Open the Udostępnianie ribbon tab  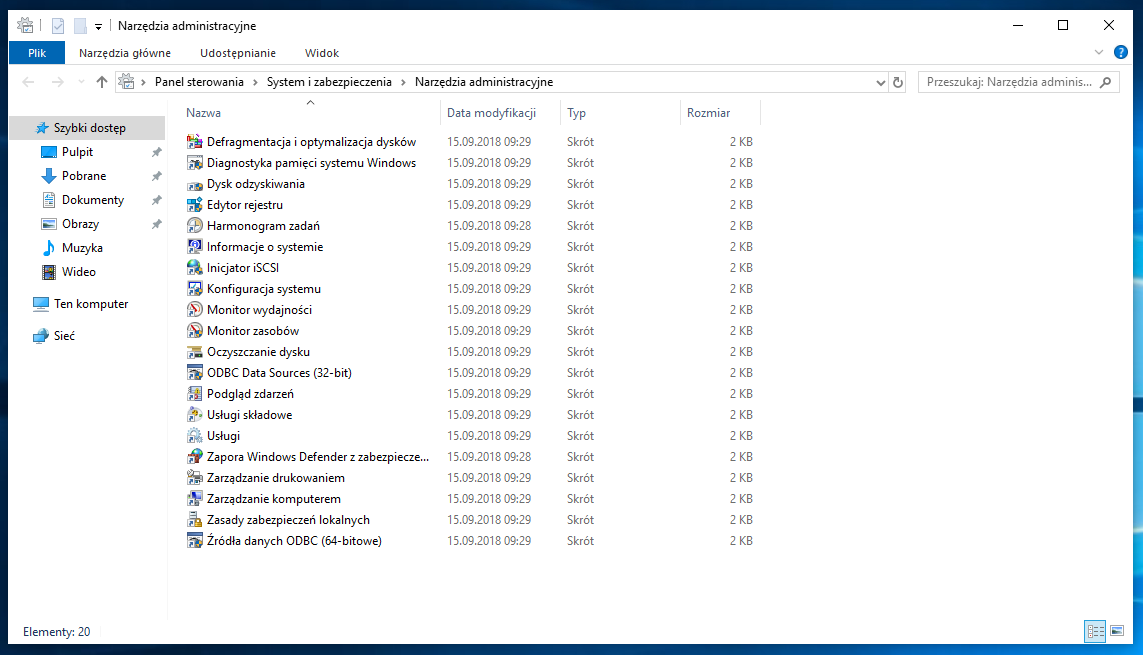point(238,53)
